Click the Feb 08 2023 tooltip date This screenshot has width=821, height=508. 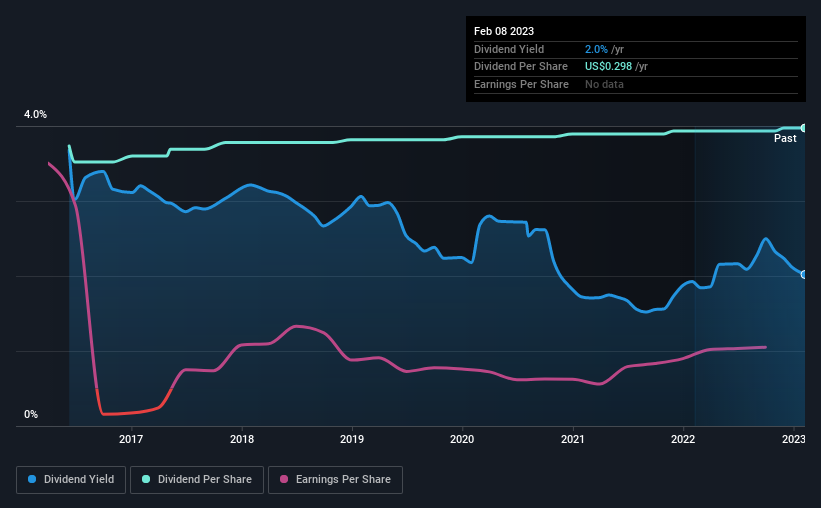coord(504,31)
